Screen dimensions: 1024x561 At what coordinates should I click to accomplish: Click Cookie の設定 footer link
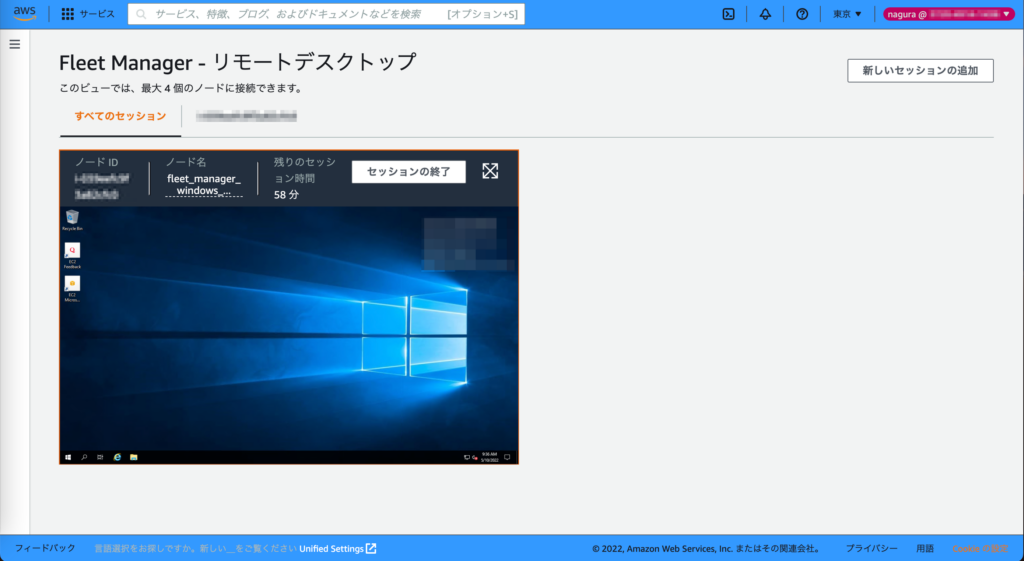click(980, 549)
